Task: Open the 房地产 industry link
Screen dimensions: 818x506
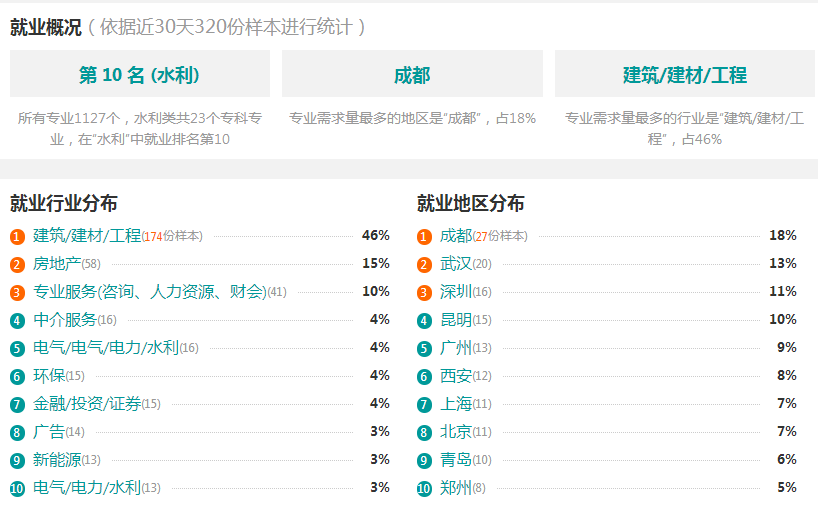Action: click(57, 264)
